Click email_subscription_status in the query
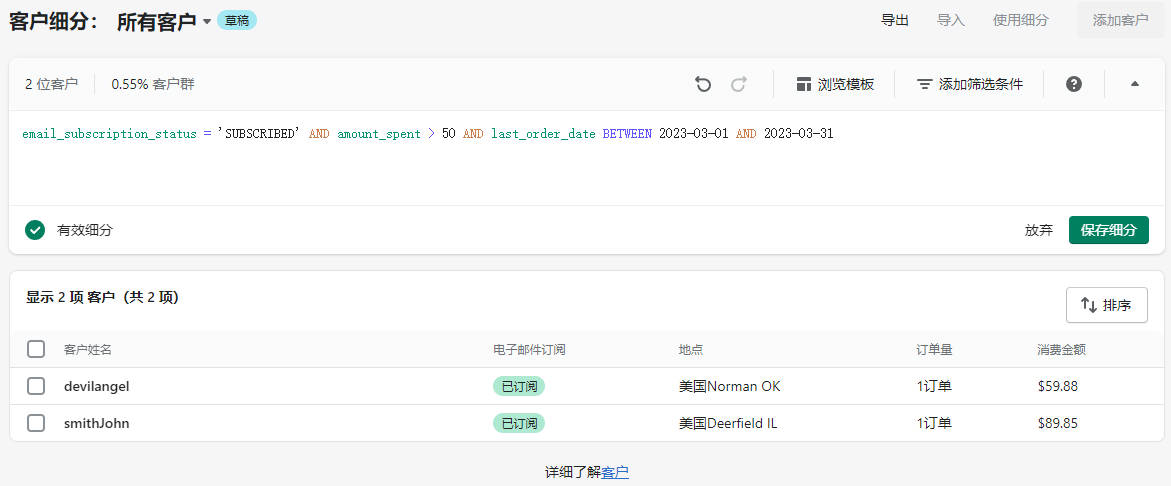Image resolution: width=1171 pixels, height=486 pixels. tap(109, 134)
